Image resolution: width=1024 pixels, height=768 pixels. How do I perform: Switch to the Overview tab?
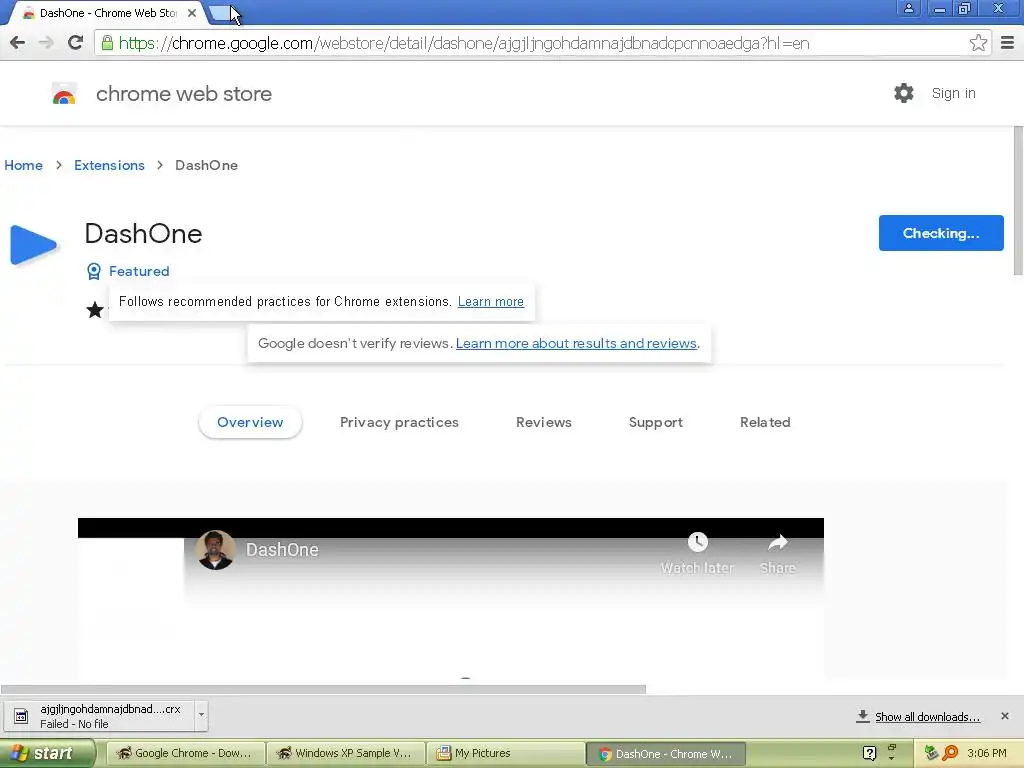point(250,423)
